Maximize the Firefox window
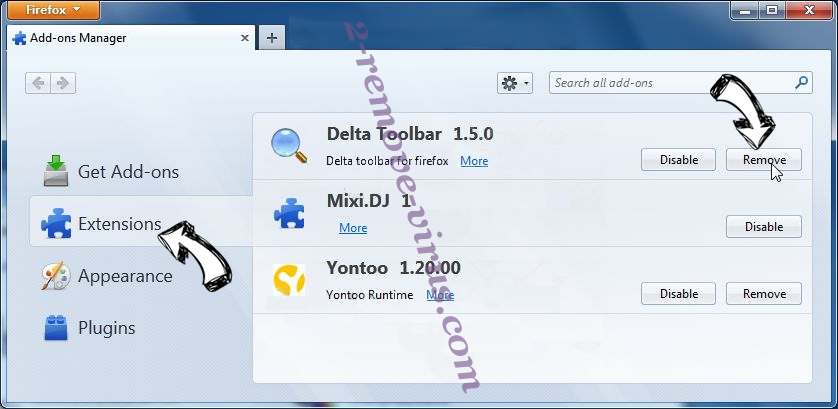 [x=771, y=10]
